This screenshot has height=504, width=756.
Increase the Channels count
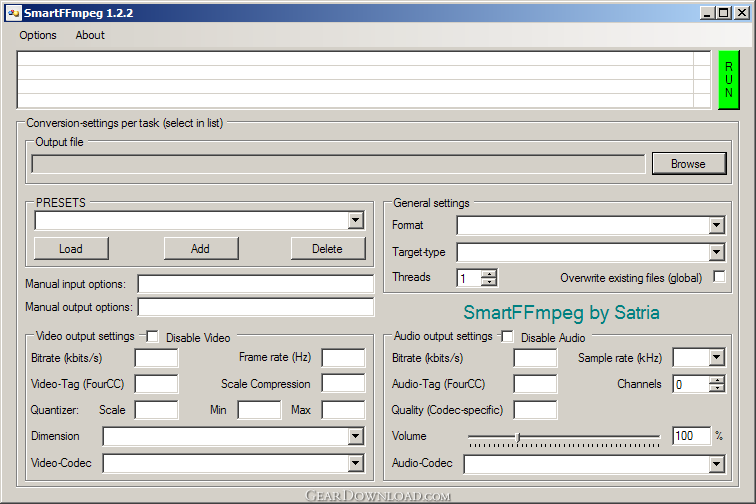[717, 380]
